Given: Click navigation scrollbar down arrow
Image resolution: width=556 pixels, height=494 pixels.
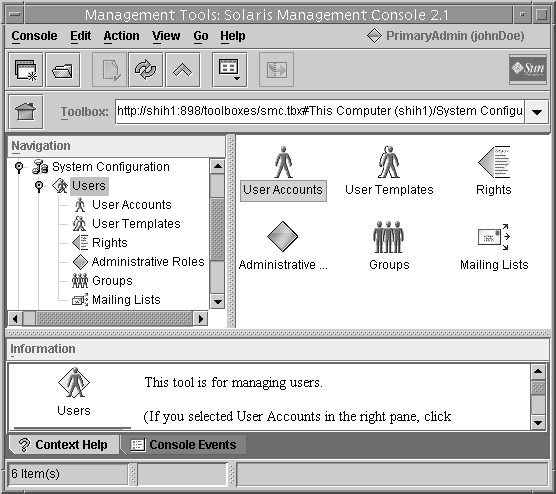Looking at the screenshot, I should pyautogui.click(x=217, y=301).
